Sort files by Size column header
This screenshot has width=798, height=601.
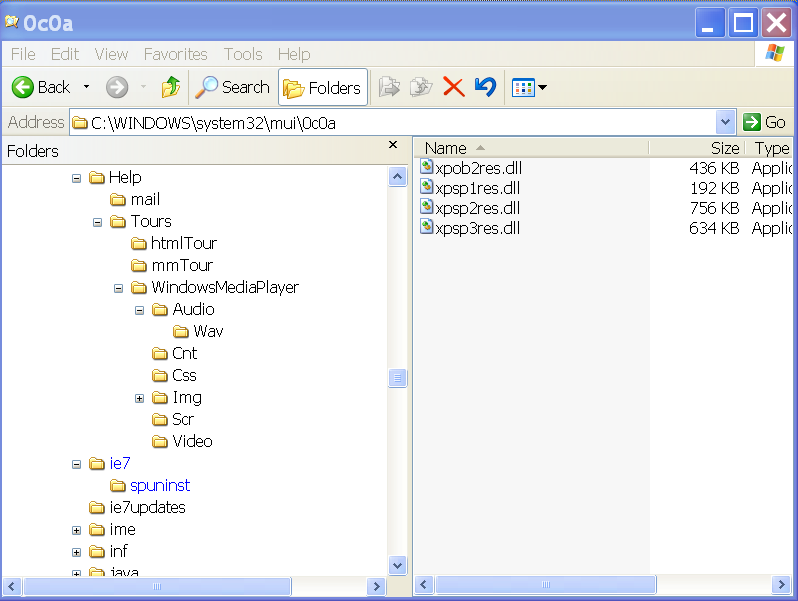(x=697, y=148)
